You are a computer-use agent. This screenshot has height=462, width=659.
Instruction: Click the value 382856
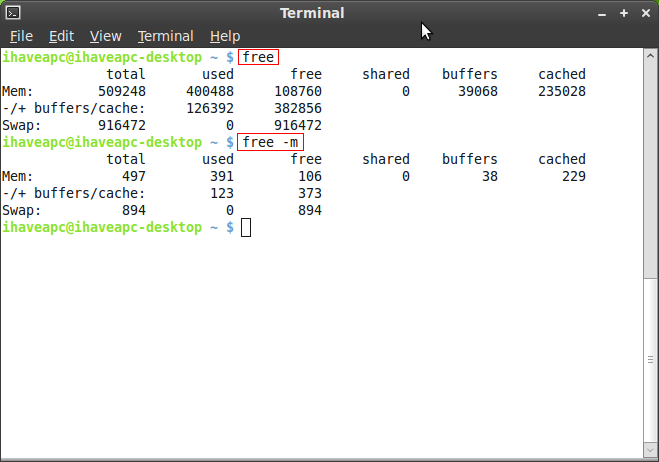[x=298, y=108]
